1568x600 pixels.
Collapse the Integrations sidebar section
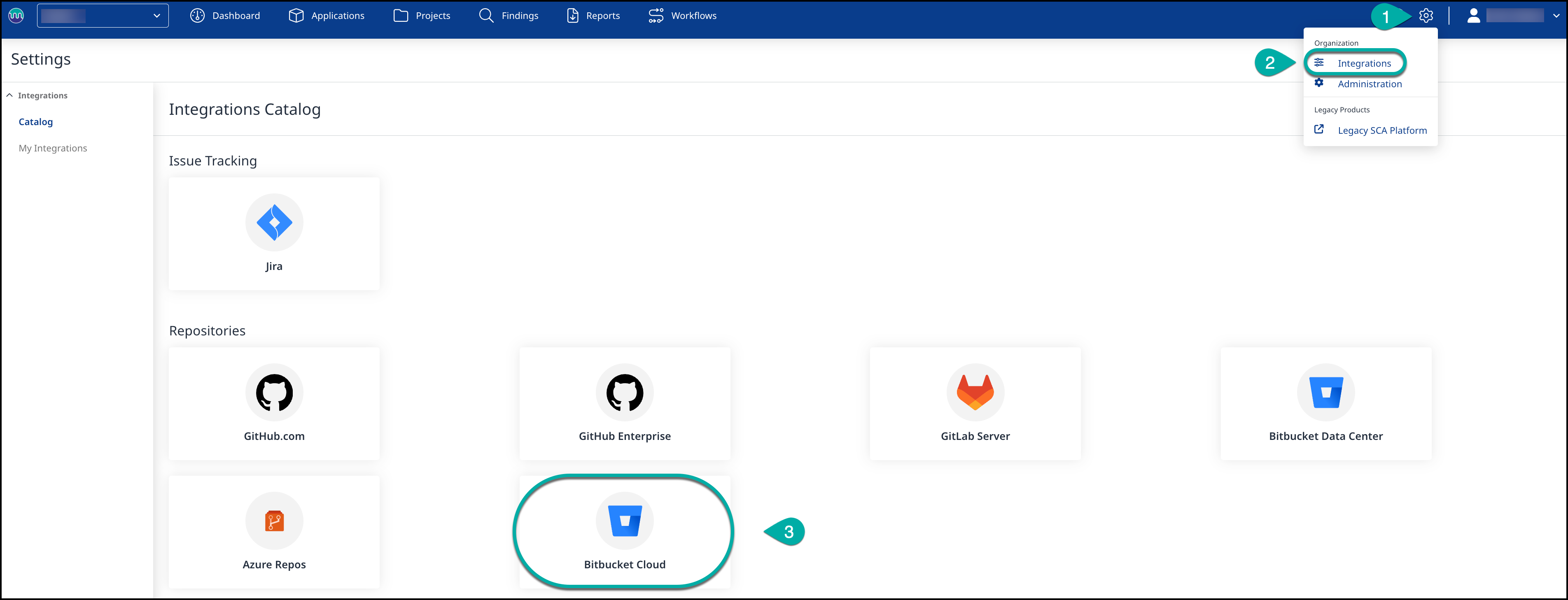[x=10, y=95]
